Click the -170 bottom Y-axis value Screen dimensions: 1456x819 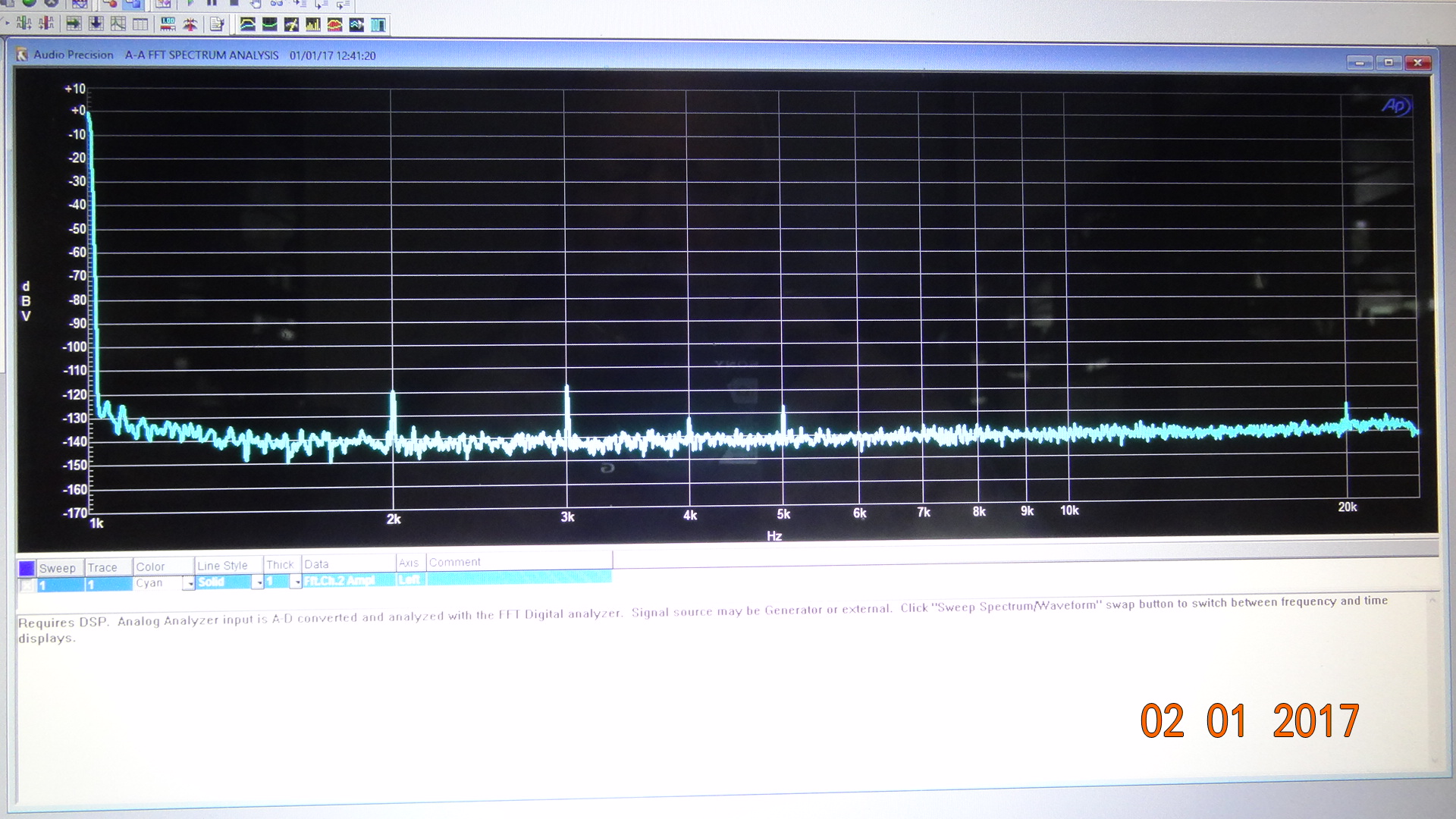pos(75,513)
